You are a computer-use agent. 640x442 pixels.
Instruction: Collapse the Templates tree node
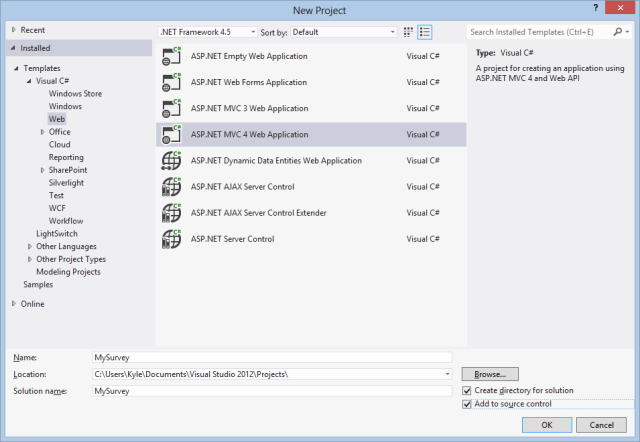click(x=16, y=68)
